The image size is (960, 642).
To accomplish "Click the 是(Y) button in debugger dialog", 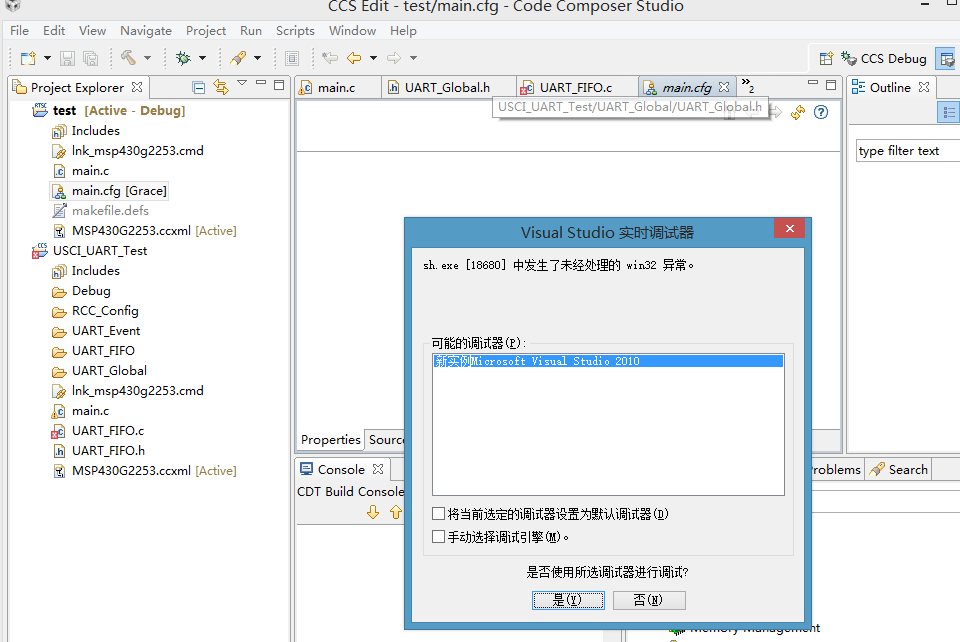I will pyautogui.click(x=568, y=600).
